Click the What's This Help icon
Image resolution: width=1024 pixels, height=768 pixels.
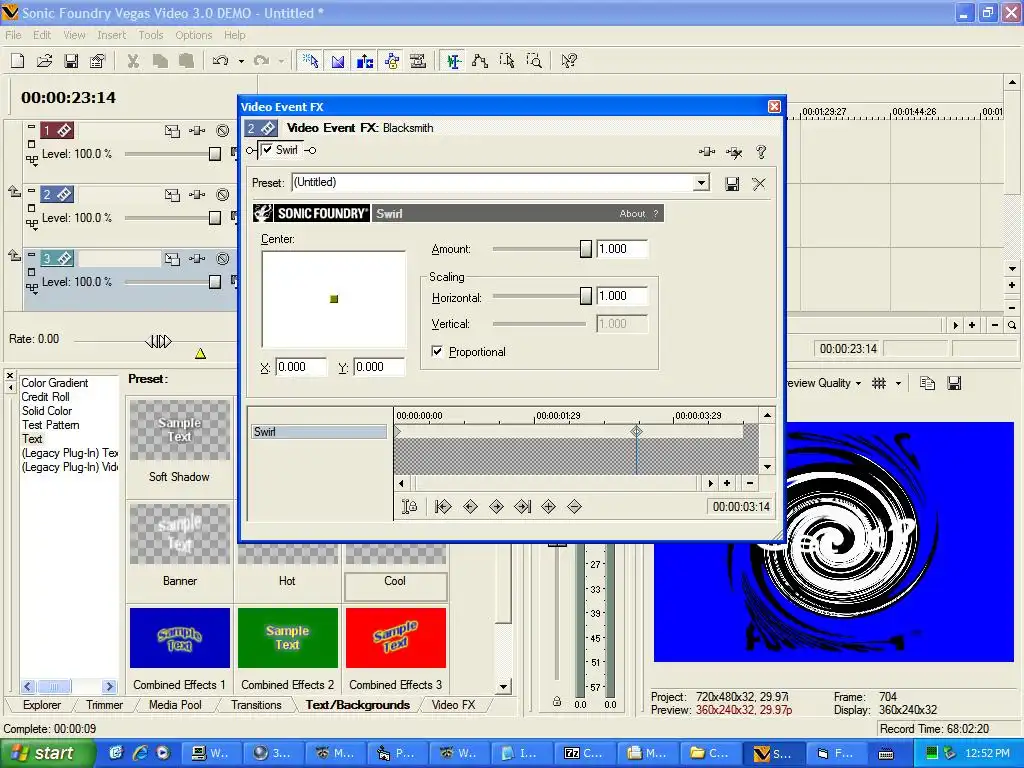(569, 61)
